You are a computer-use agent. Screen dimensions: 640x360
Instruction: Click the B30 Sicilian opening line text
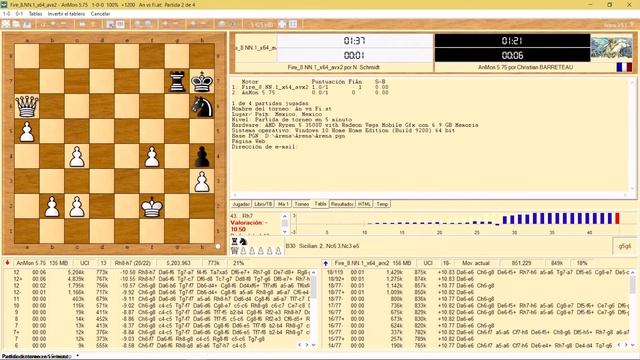click(322, 246)
